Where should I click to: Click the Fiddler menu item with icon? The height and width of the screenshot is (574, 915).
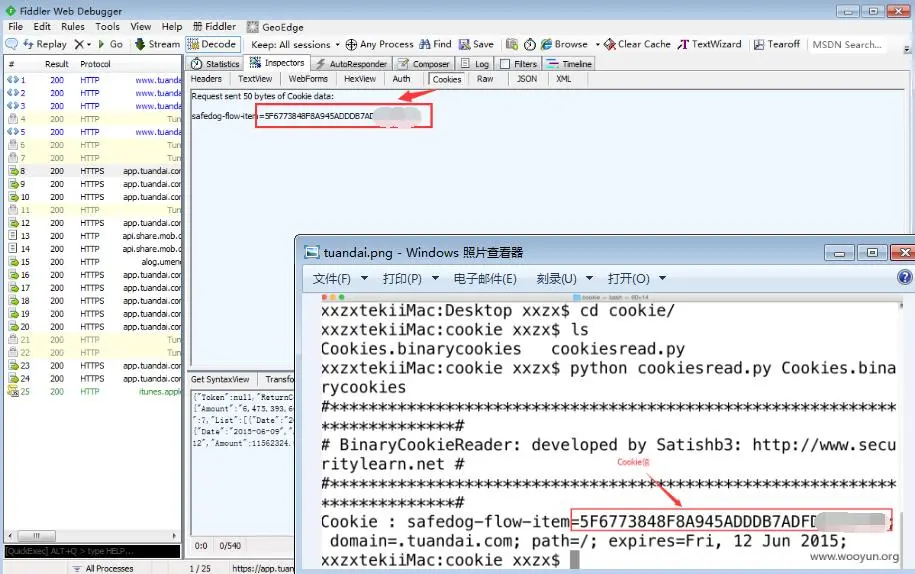(214, 27)
